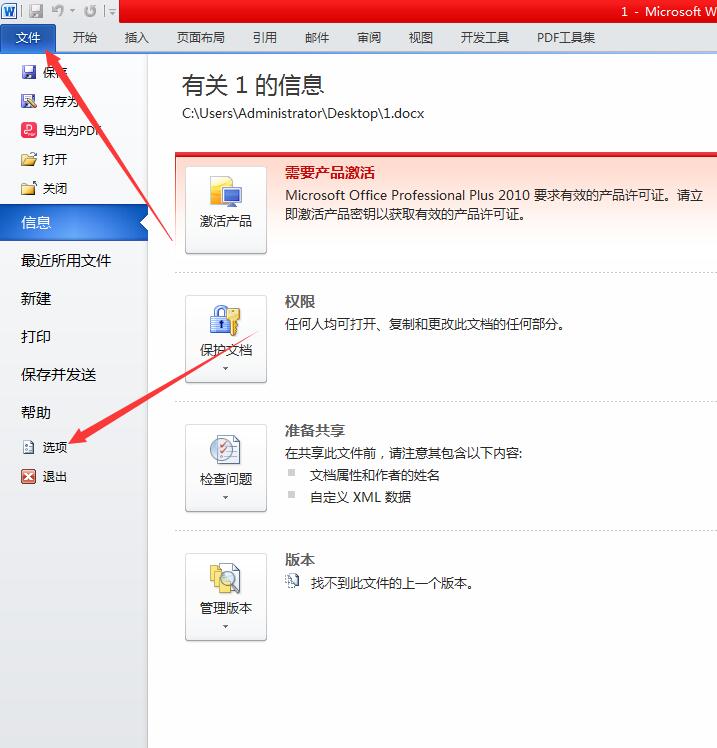Viewport: 717px width, 748px height.
Task: Click the 打开 folder icon
Action: (29, 159)
